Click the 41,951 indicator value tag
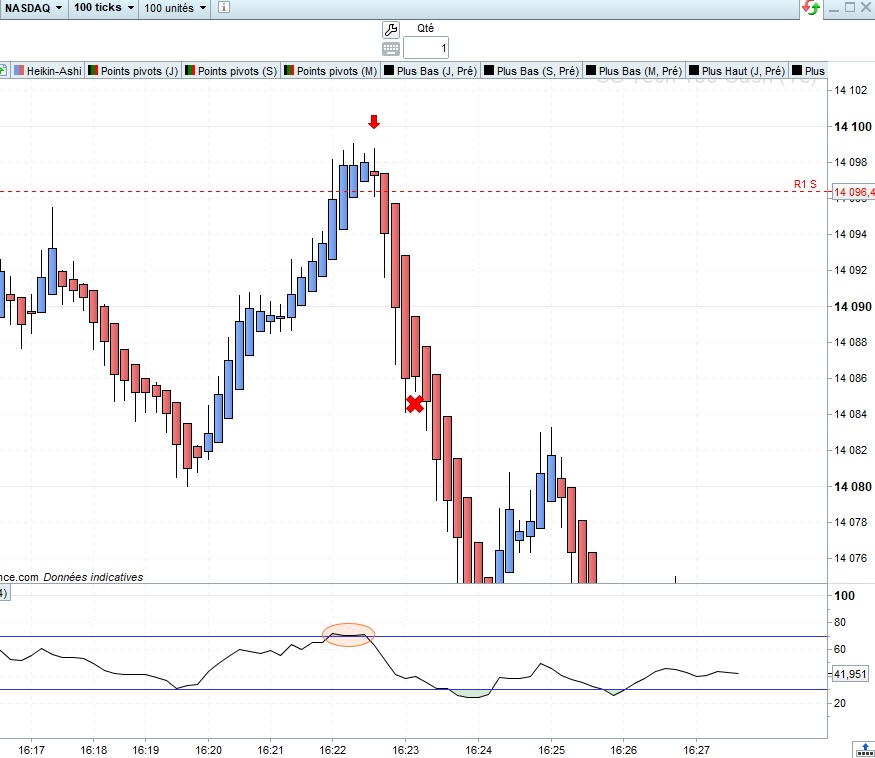 850,674
